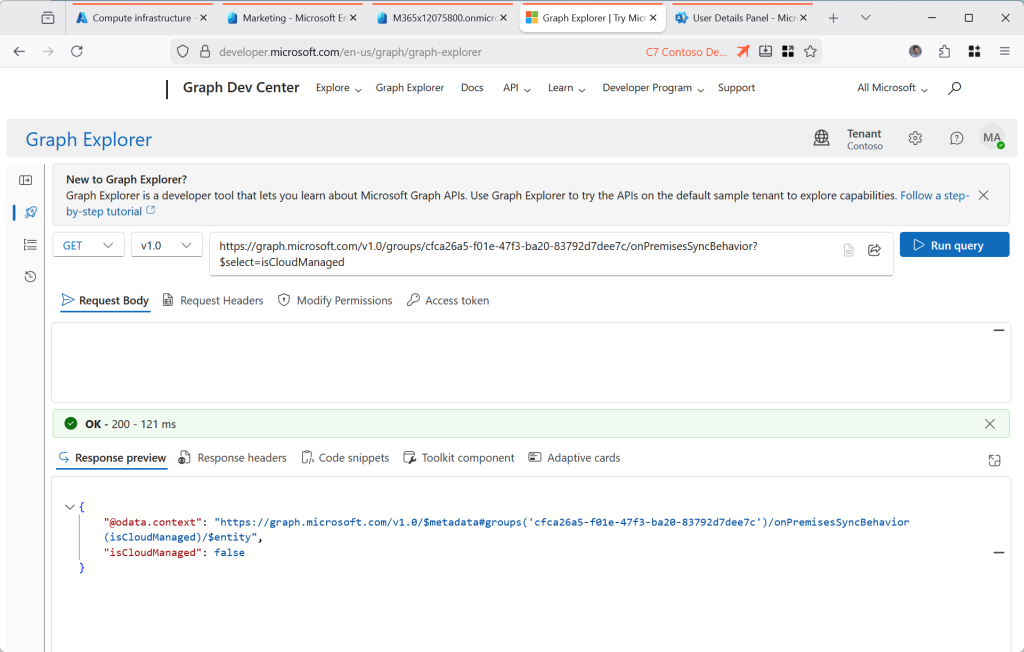Click the share query icon
The height and width of the screenshot is (652, 1024).
coord(874,250)
